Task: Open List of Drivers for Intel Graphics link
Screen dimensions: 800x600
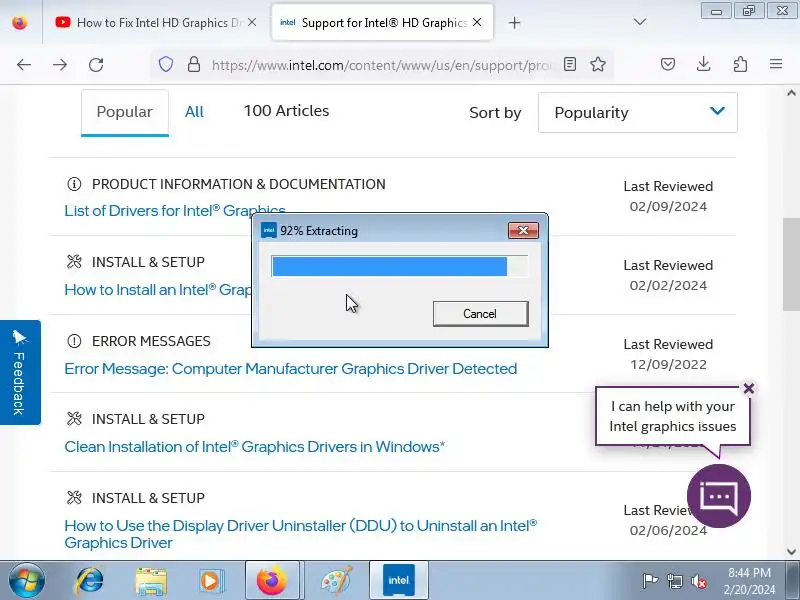Action: tap(174, 210)
